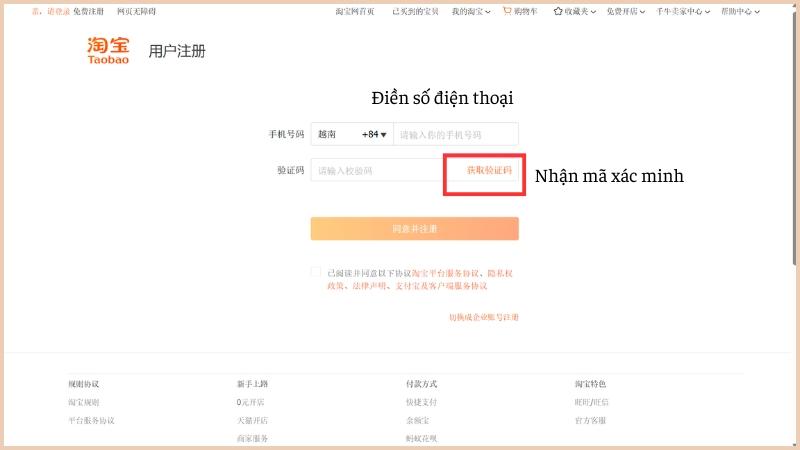Viewport: 800px width, 450px height.
Task: Click the orange 同意并注册 register button
Action: tap(414, 229)
